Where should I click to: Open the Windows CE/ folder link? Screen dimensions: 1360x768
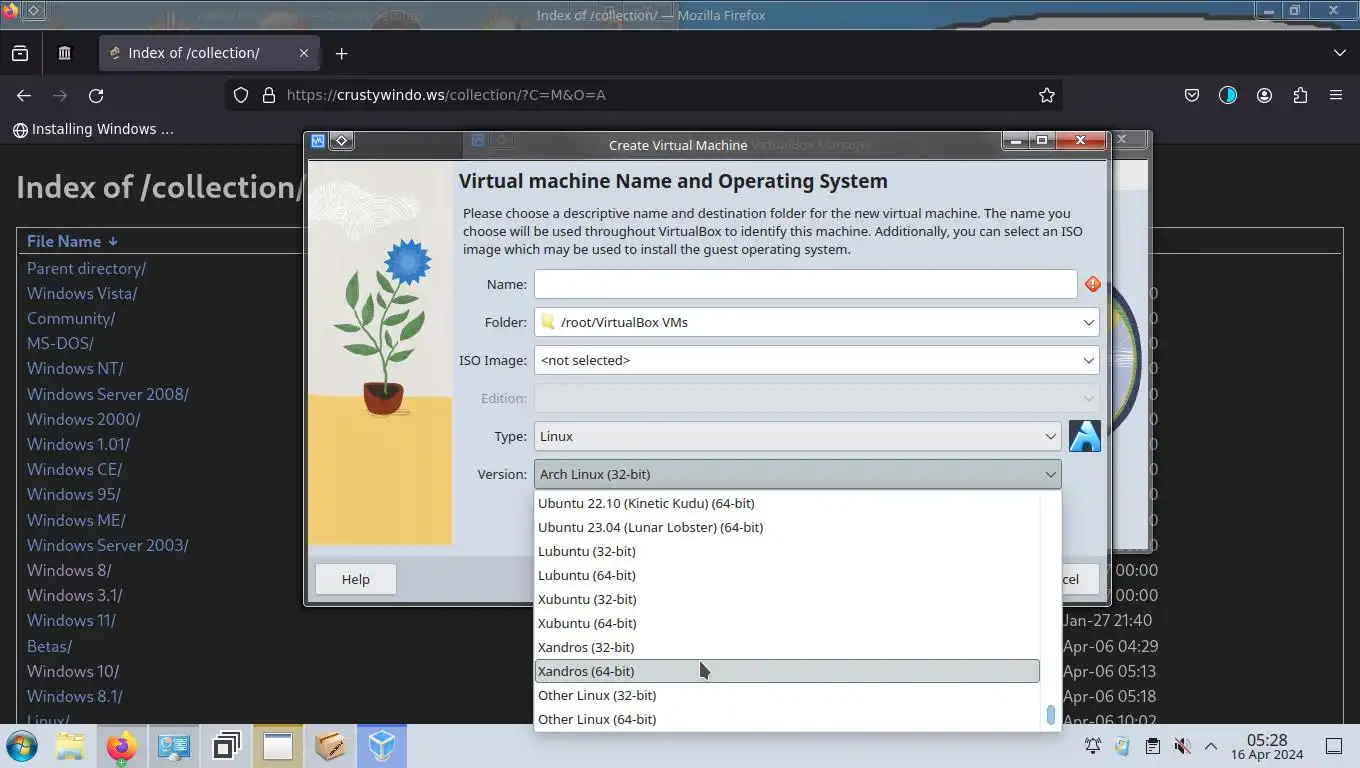coord(74,469)
